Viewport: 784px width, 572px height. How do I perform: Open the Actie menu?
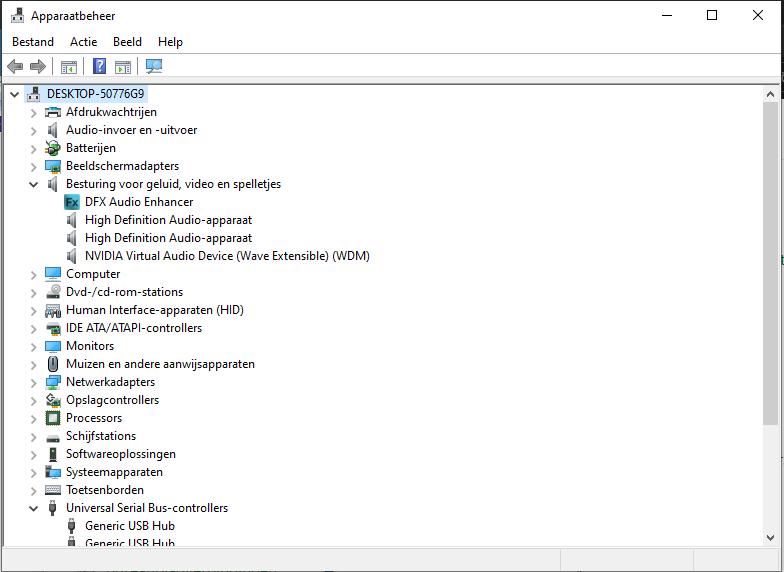click(x=84, y=42)
